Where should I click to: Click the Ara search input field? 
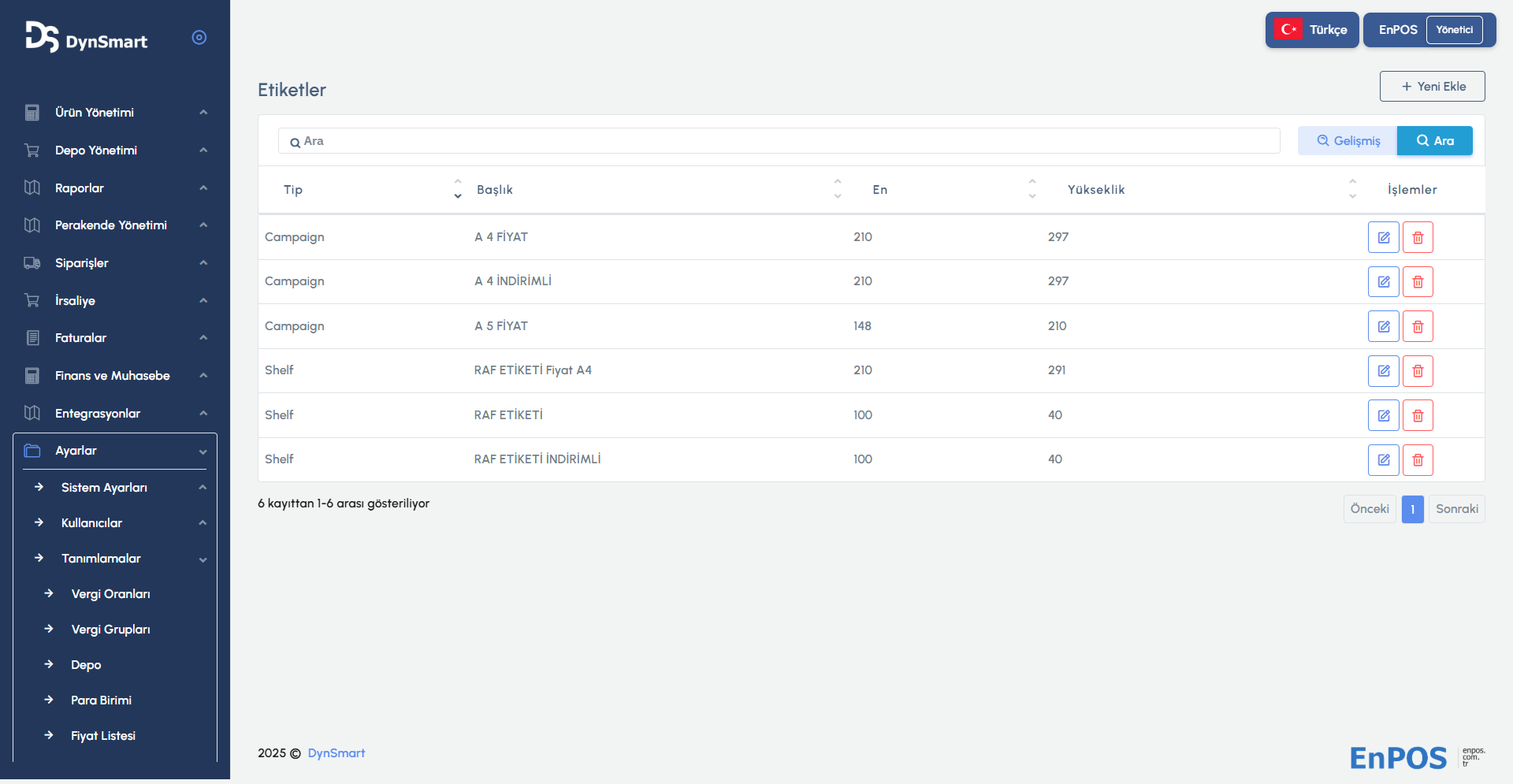(780, 141)
